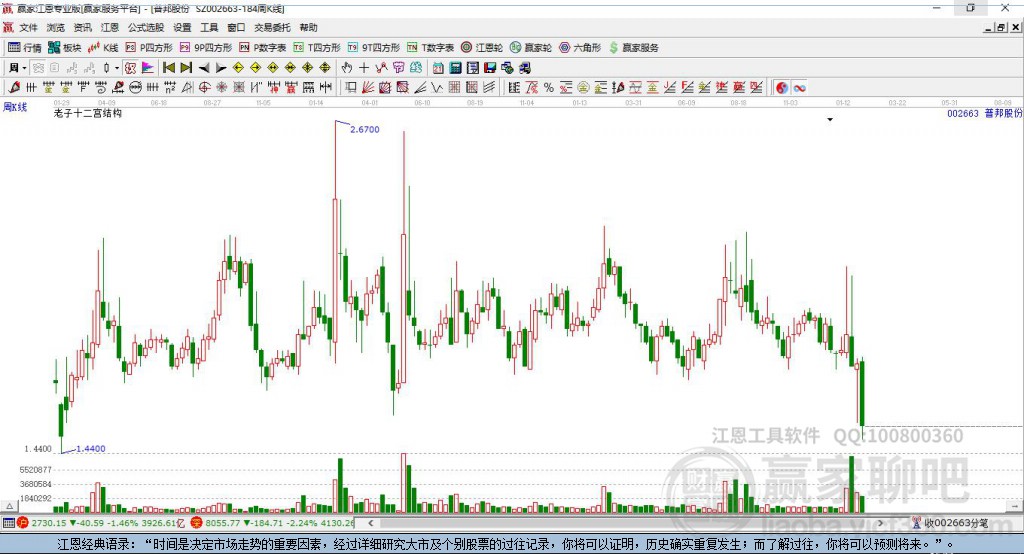1024x554 pixels.
Task: Select the red pencil drawing tool
Action: pos(14,88)
